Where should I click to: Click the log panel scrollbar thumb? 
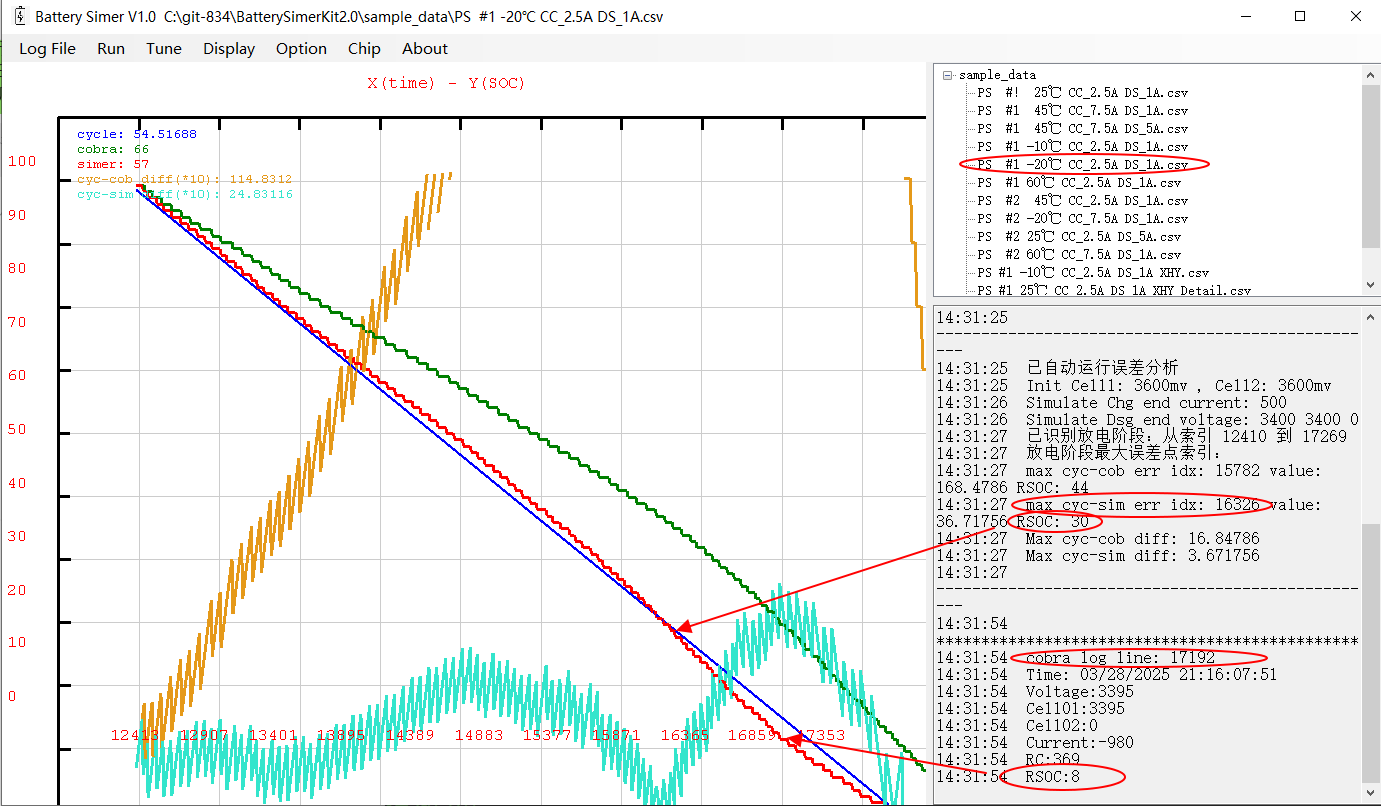pos(1371,654)
